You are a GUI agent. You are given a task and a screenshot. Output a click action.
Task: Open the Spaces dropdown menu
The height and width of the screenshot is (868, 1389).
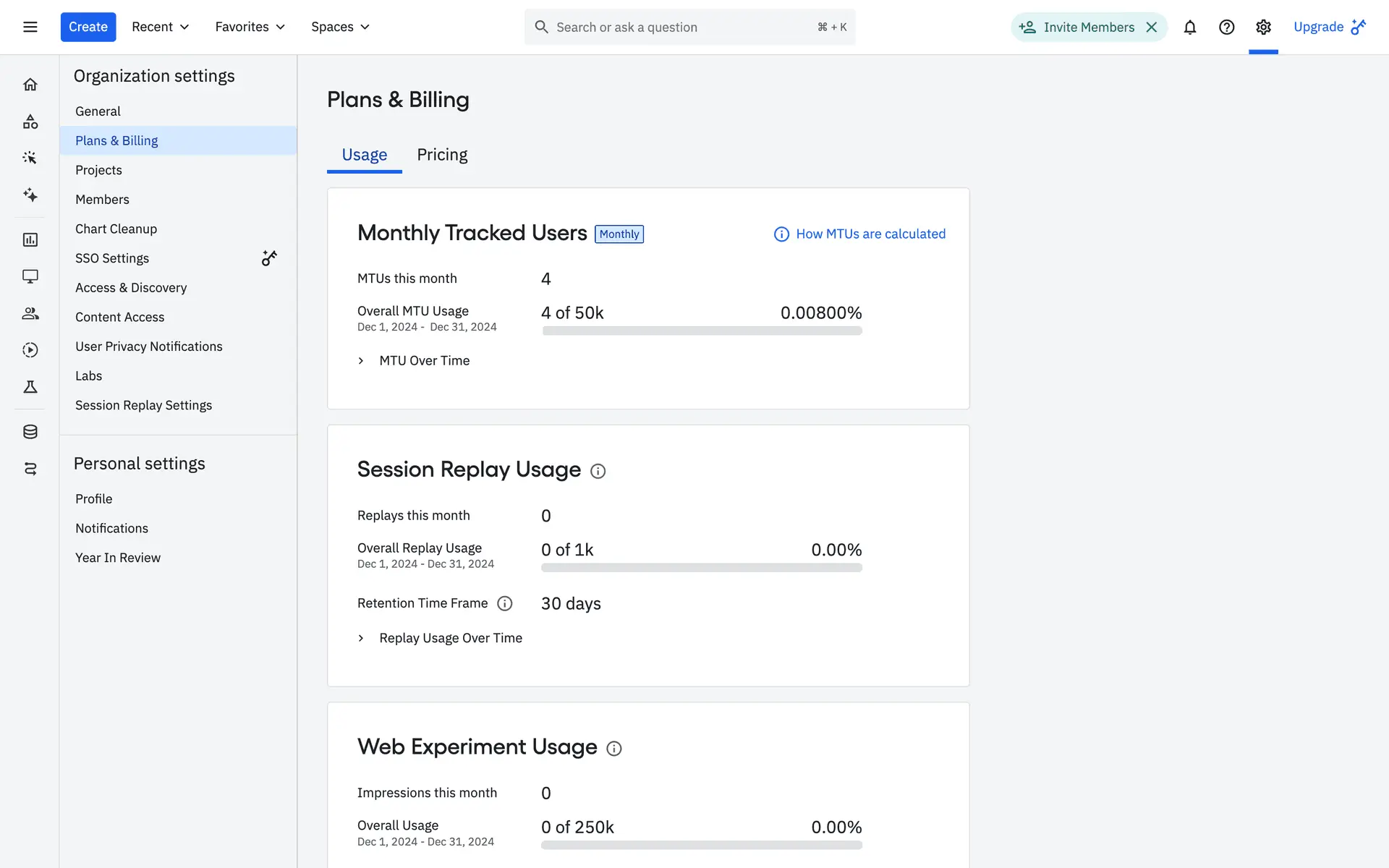click(340, 27)
